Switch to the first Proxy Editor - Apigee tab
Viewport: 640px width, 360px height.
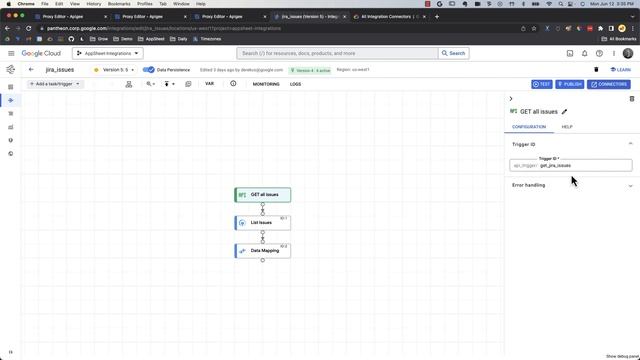(x=71, y=17)
